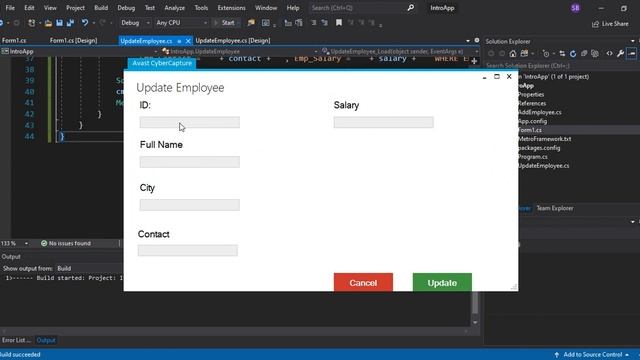Switch to the Form1.cs [Design] tab
Screen dimensions: 640x360
tap(73, 40)
